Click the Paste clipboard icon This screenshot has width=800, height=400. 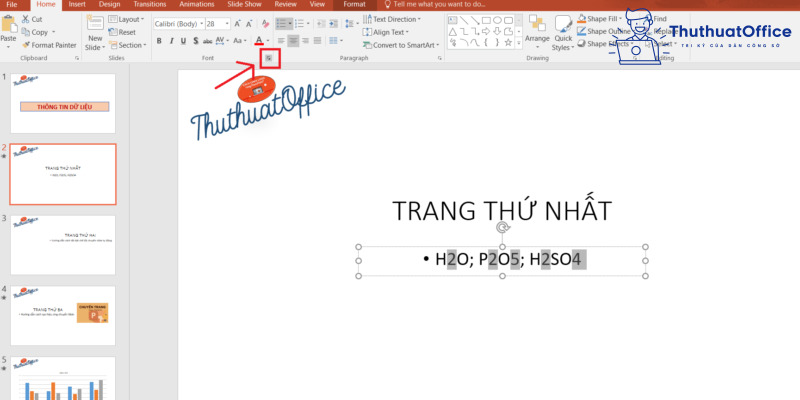(8, 24)
